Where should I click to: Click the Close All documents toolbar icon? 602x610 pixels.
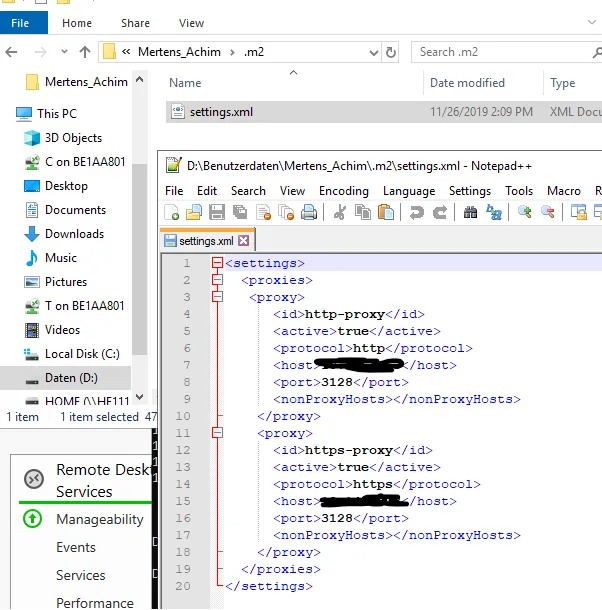click(x=286, y=212)
